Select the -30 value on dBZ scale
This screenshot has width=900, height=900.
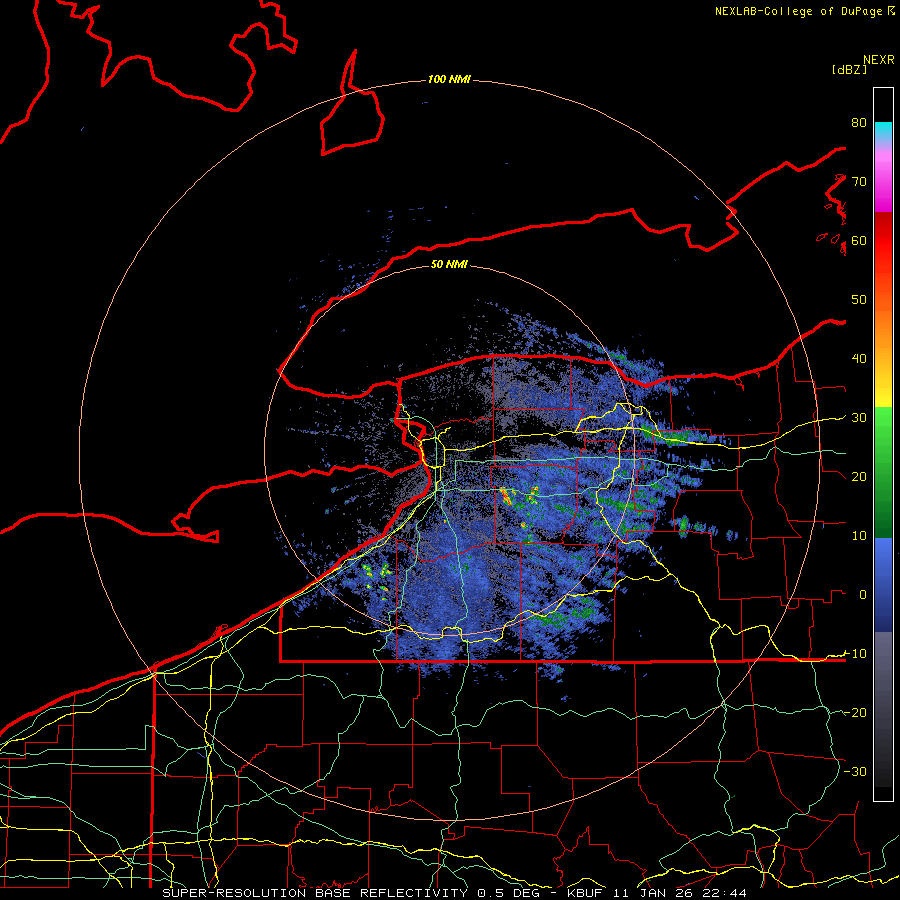click(x=855, y=772)
